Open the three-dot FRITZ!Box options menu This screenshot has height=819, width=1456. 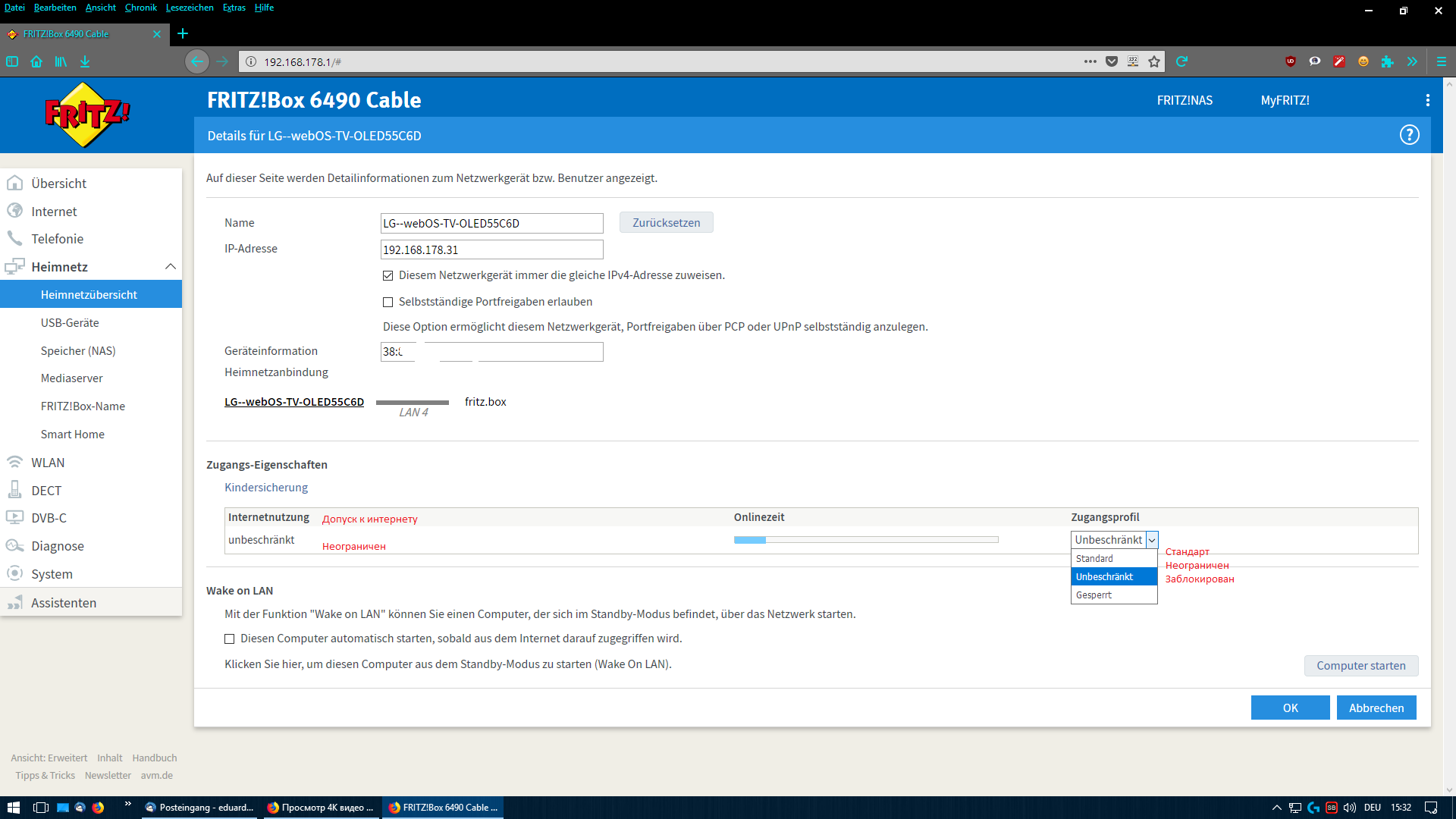point(1427,100)
